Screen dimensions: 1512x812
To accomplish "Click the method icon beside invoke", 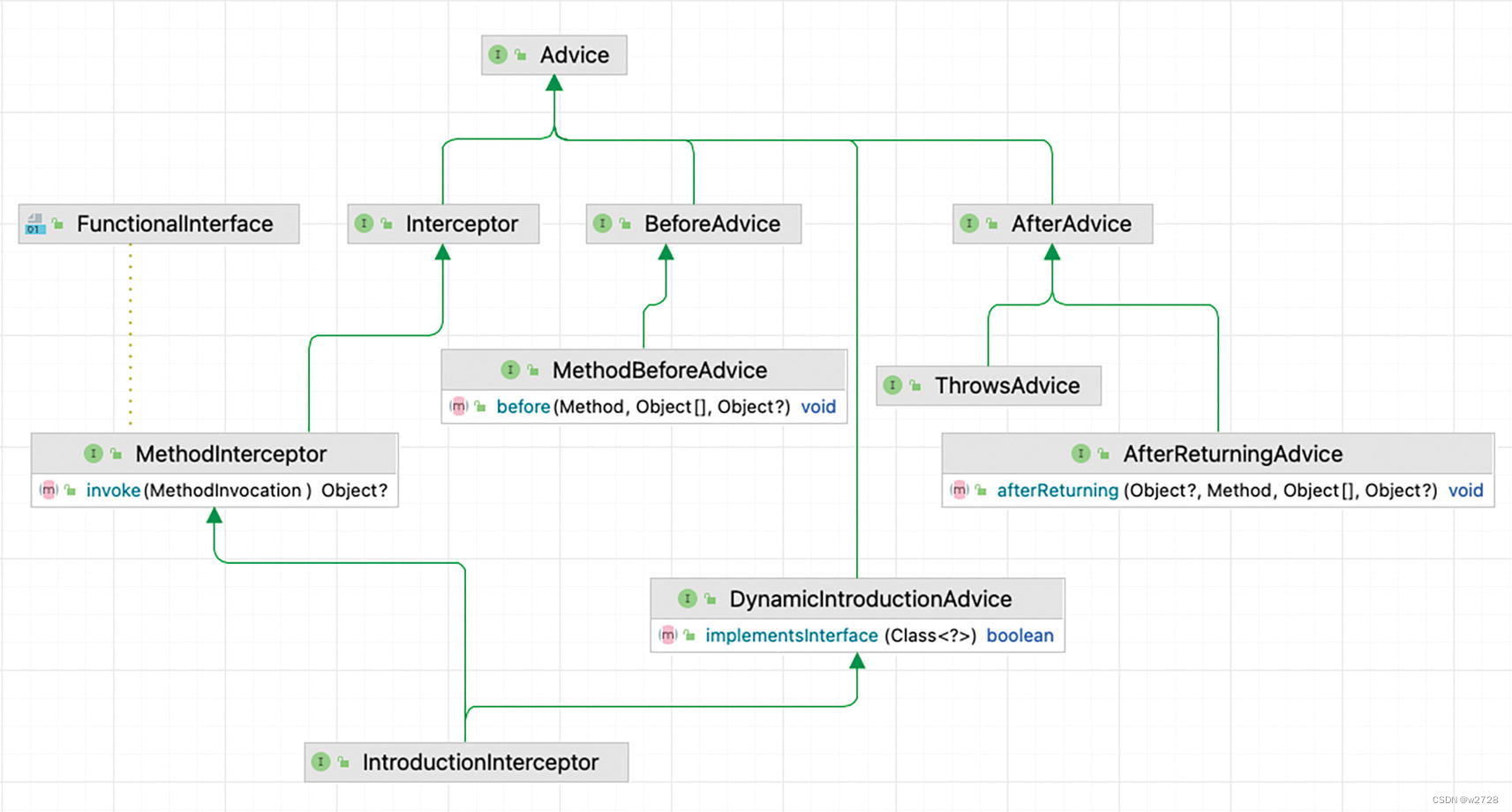I will [x=49, y=490].
